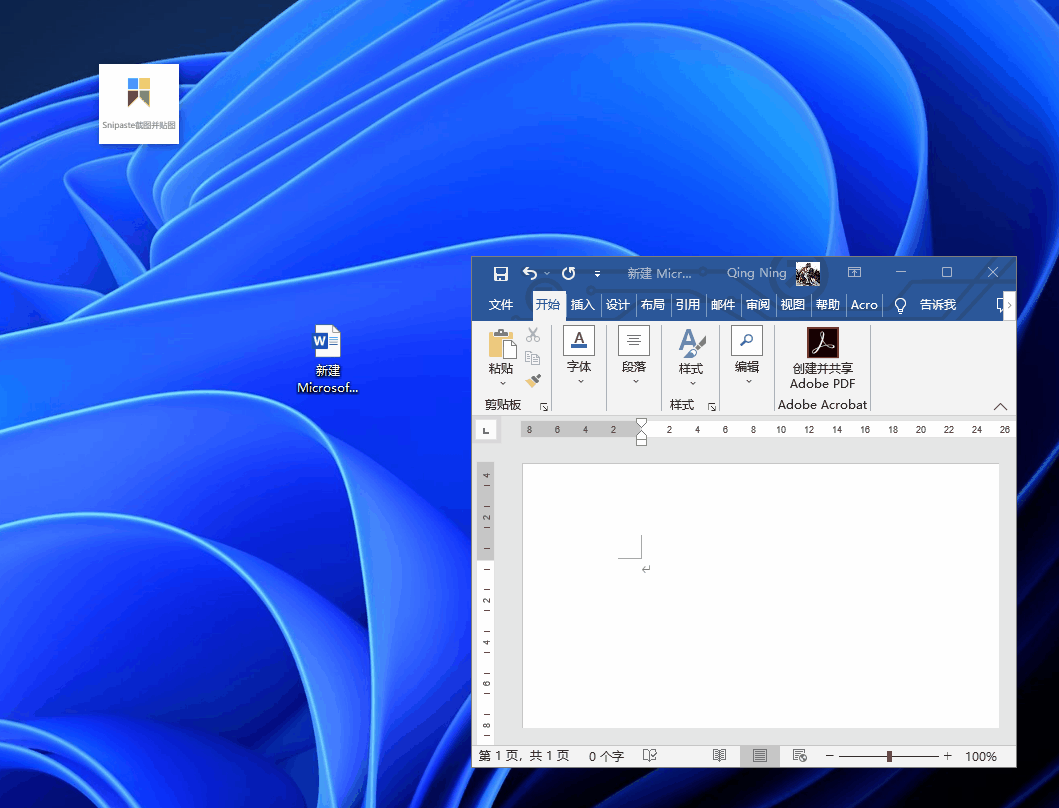1059x808 pixels.
Task: Switch to the 设计 tab
Action: click(x=617, y=305)
